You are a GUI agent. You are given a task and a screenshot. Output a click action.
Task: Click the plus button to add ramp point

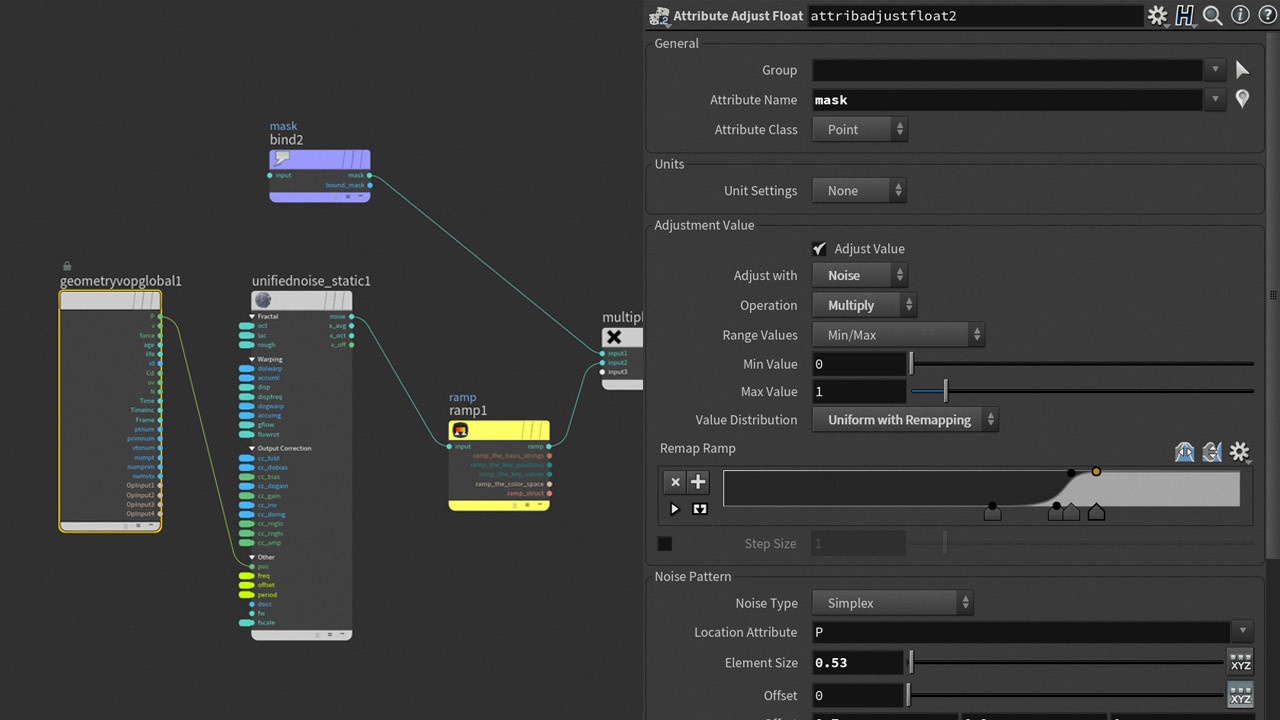(x=698, y=482)
